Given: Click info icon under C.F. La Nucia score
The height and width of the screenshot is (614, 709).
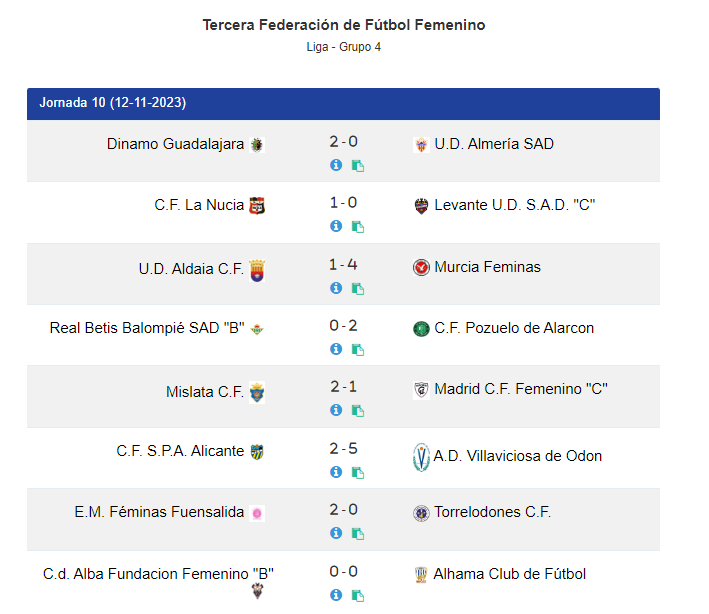Looking at the screenshot, I should click(336, 226).
